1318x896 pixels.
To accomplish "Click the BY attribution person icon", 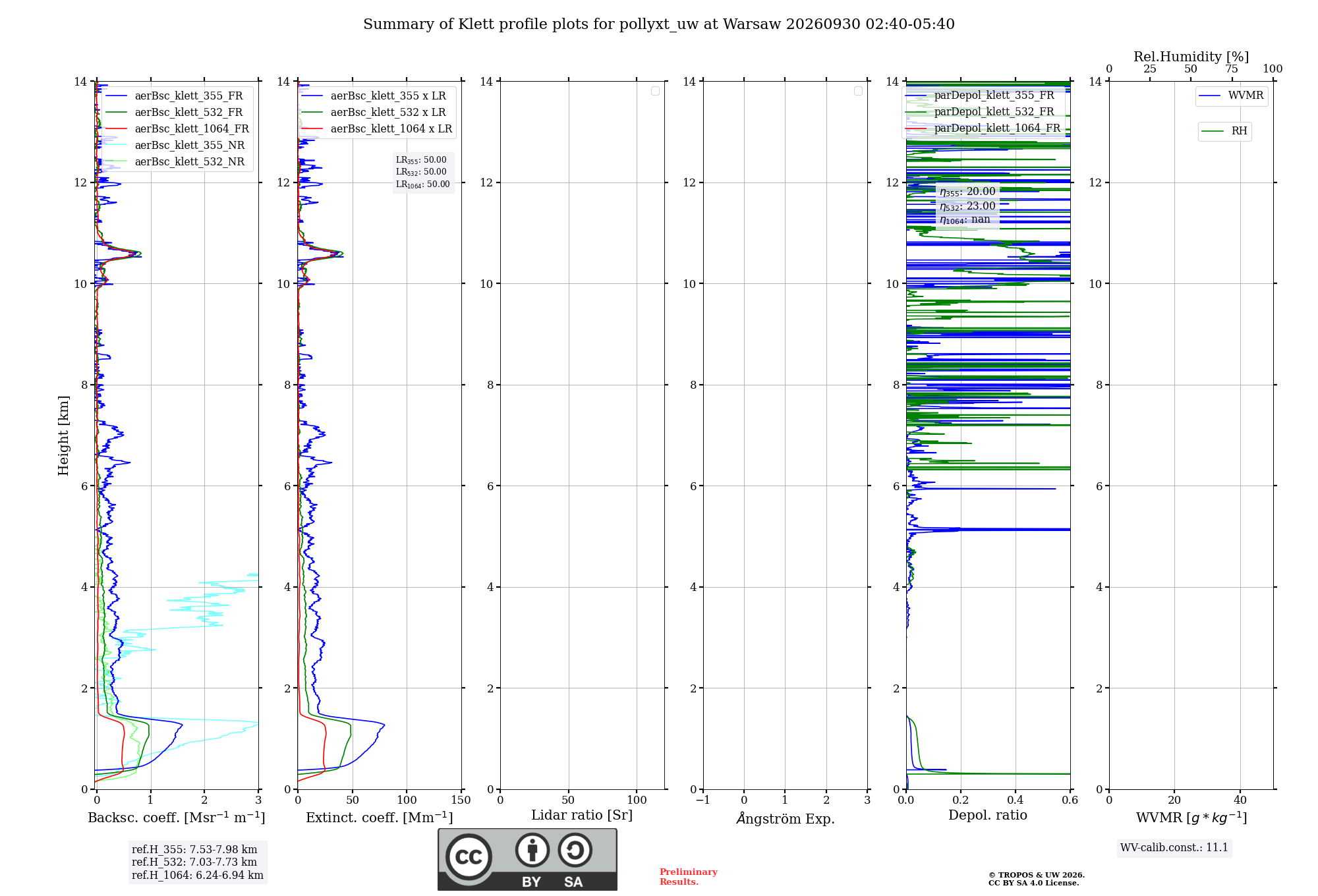I will pyautogui.click(x=532, y=850).
